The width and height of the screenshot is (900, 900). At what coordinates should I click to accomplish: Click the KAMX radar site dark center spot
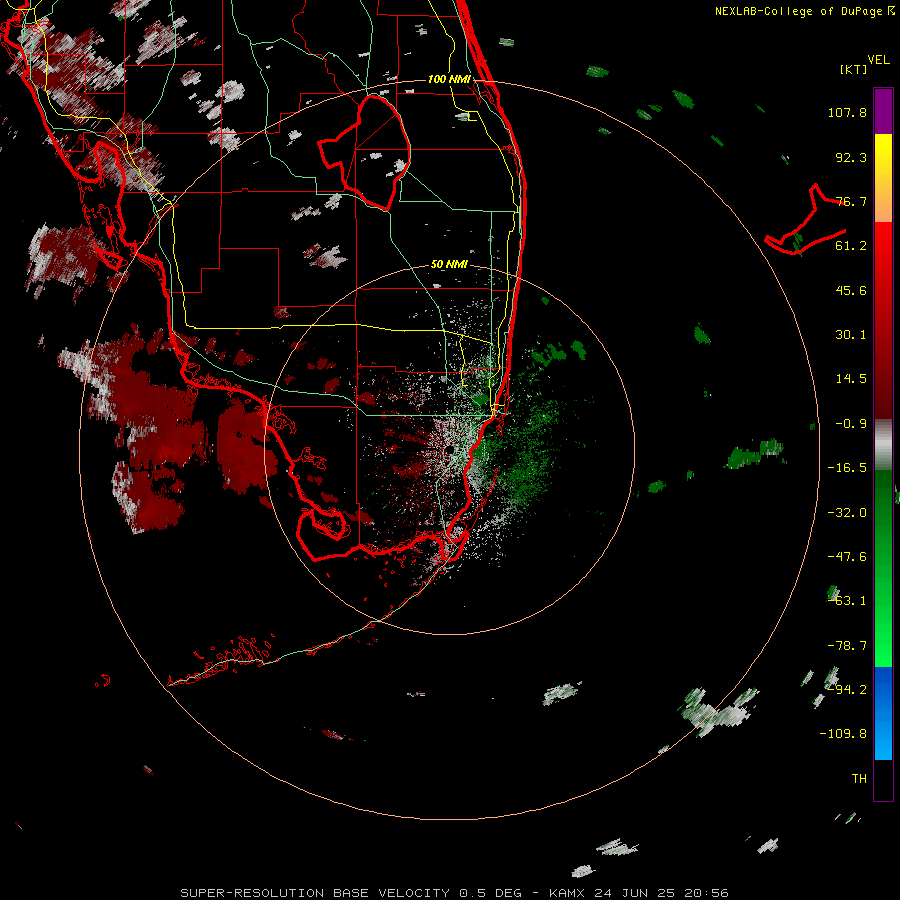(449, 449)
